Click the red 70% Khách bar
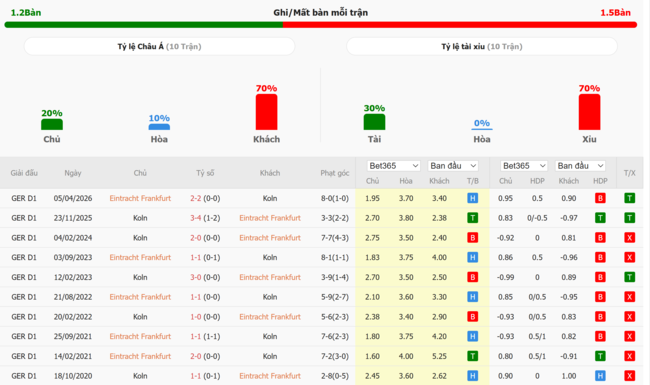Viewport: 650px width, 385px height. (x=266, y=112)
